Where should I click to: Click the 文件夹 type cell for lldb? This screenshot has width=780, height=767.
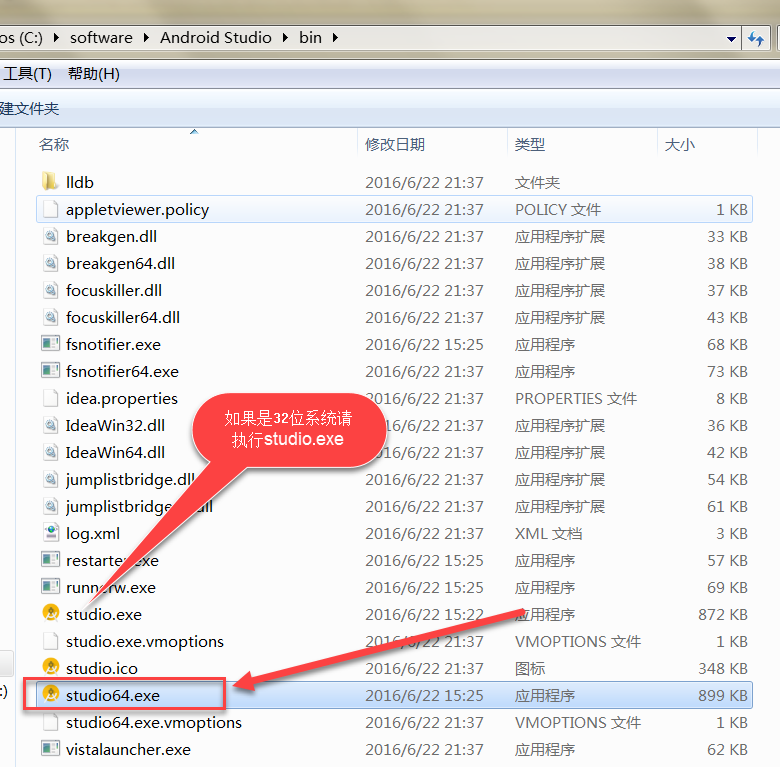(x=537, y=183)
